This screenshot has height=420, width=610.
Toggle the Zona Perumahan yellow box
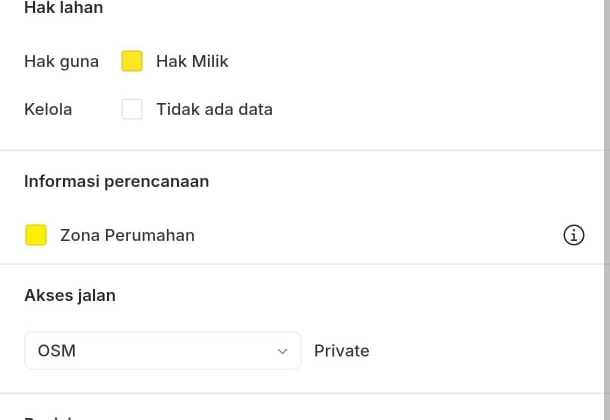point(36,235)
